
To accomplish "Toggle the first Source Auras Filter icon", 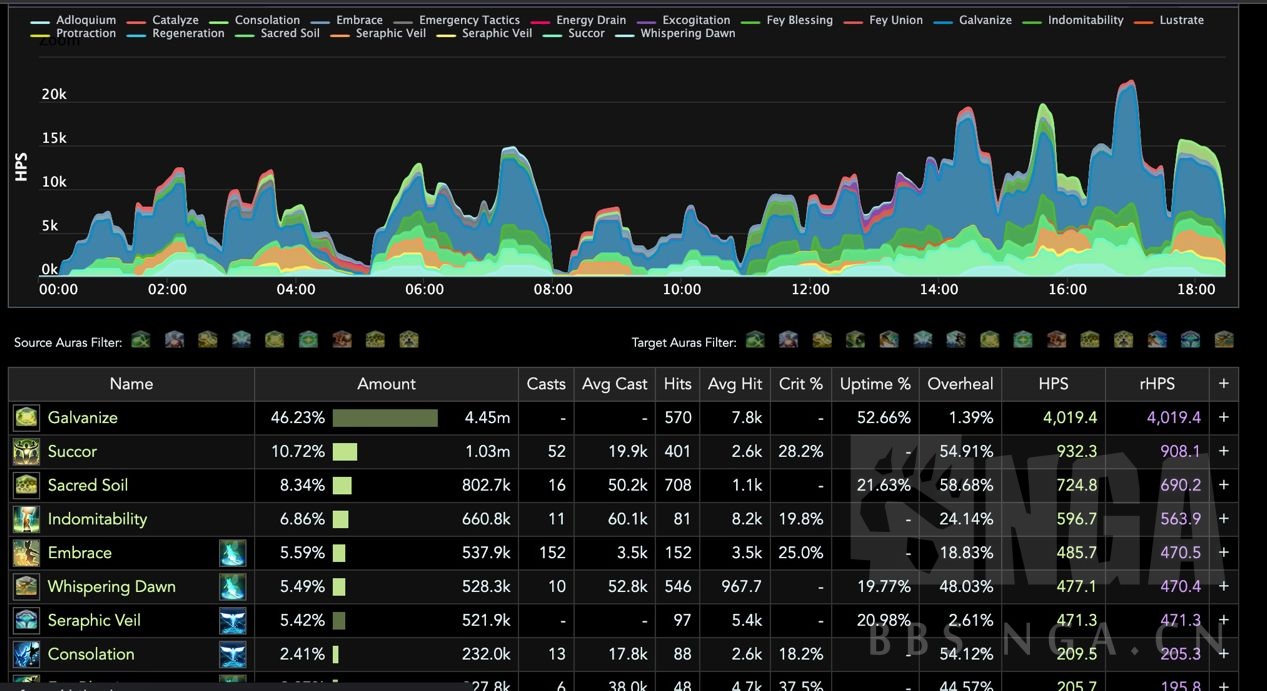I will coord(141,340).
